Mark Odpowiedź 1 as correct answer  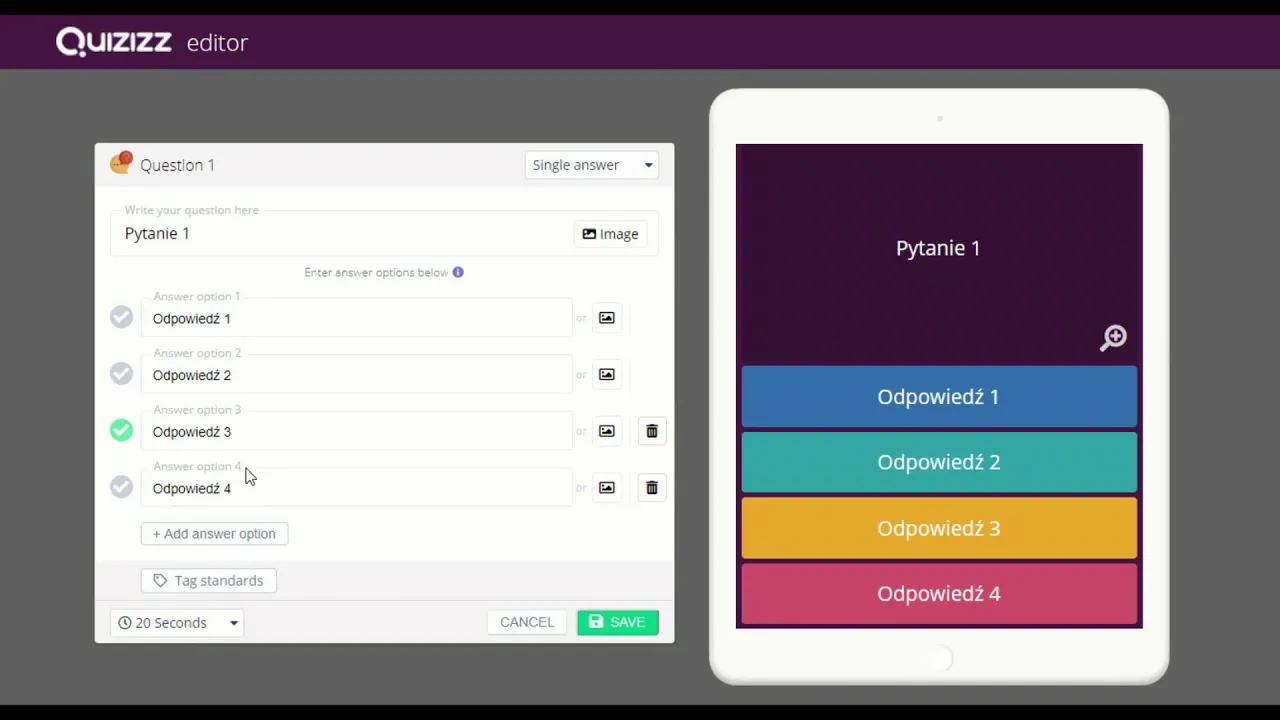pos(121,317)
